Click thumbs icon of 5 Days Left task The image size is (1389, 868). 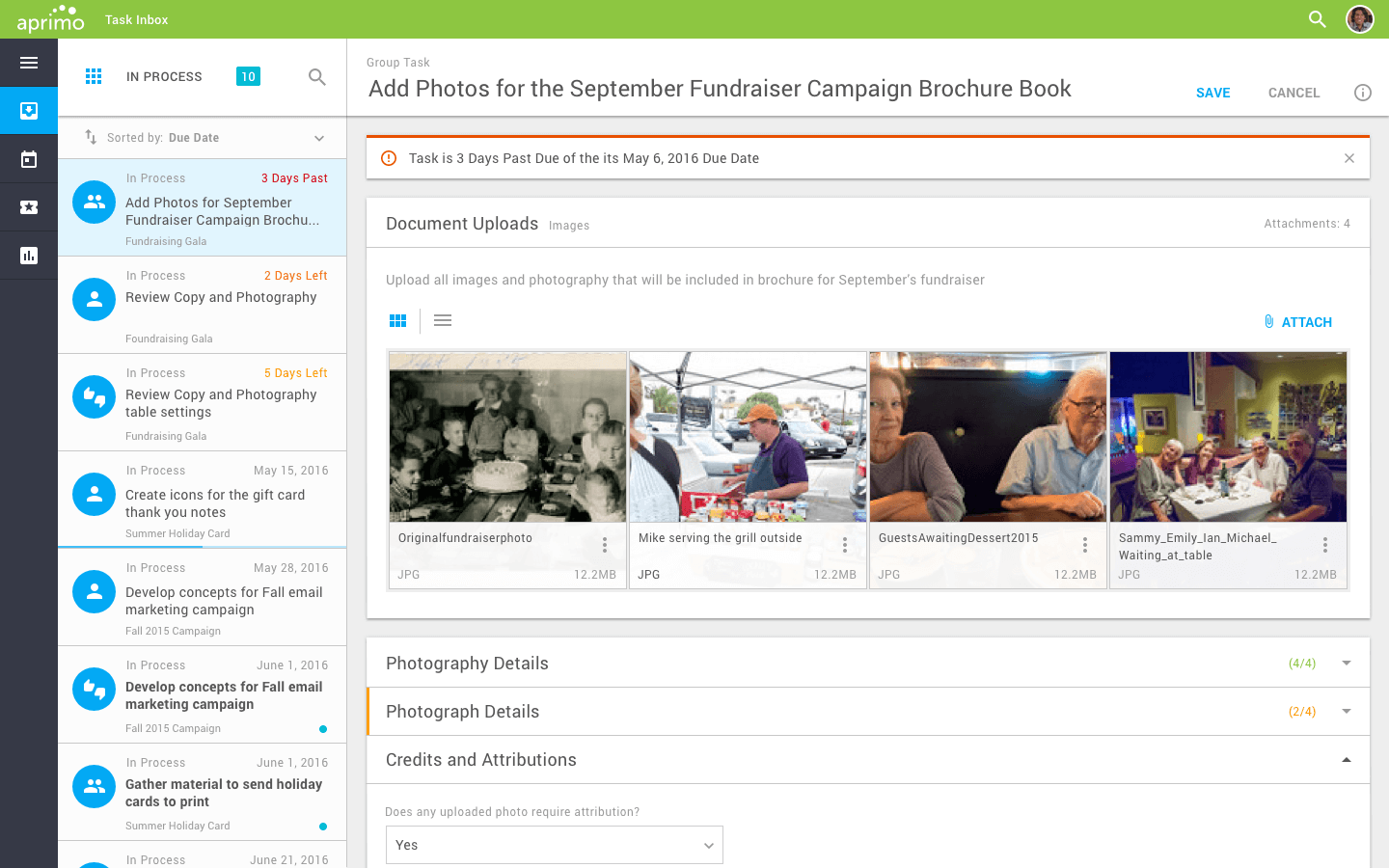[95, 397]
